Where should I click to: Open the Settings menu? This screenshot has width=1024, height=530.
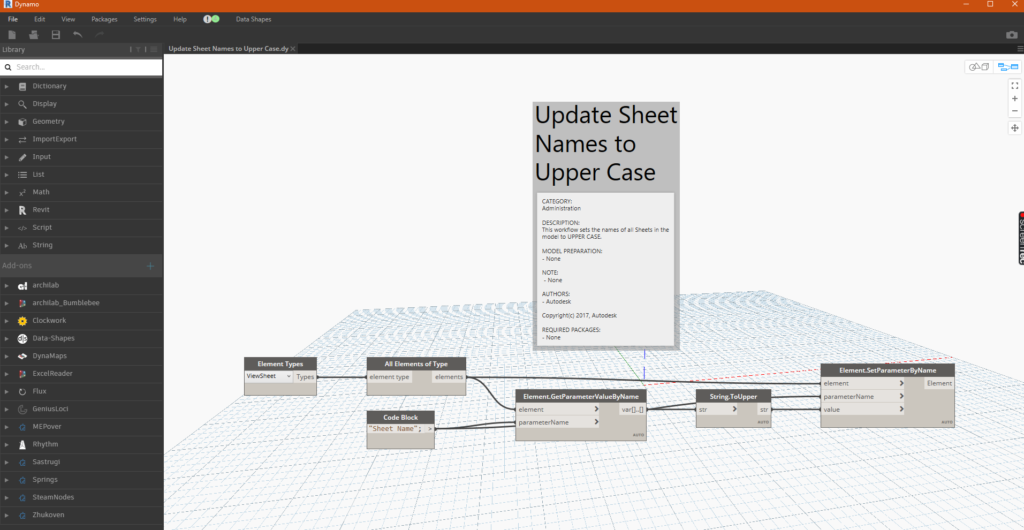pos(145,19)
